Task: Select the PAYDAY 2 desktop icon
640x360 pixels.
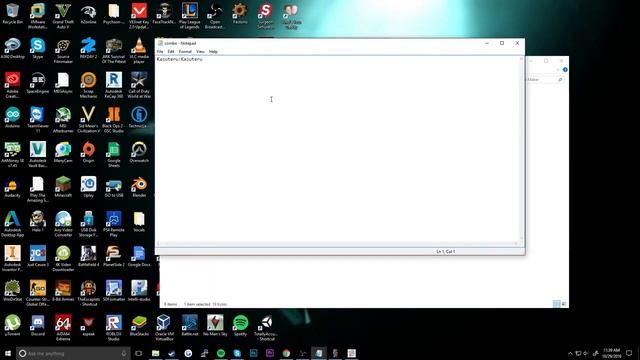Action: click(x=88, y=48)
